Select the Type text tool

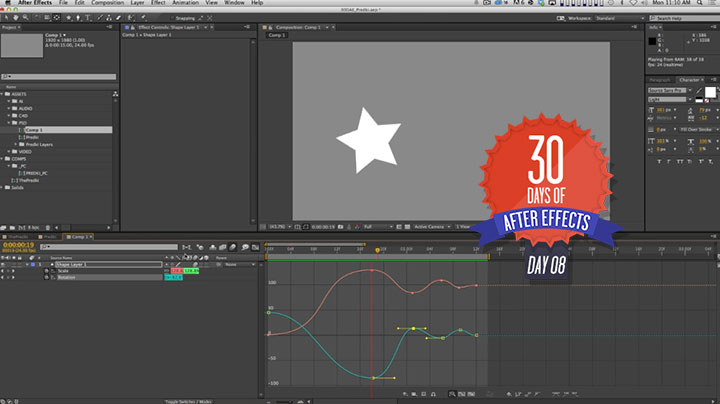coord(88,17)
